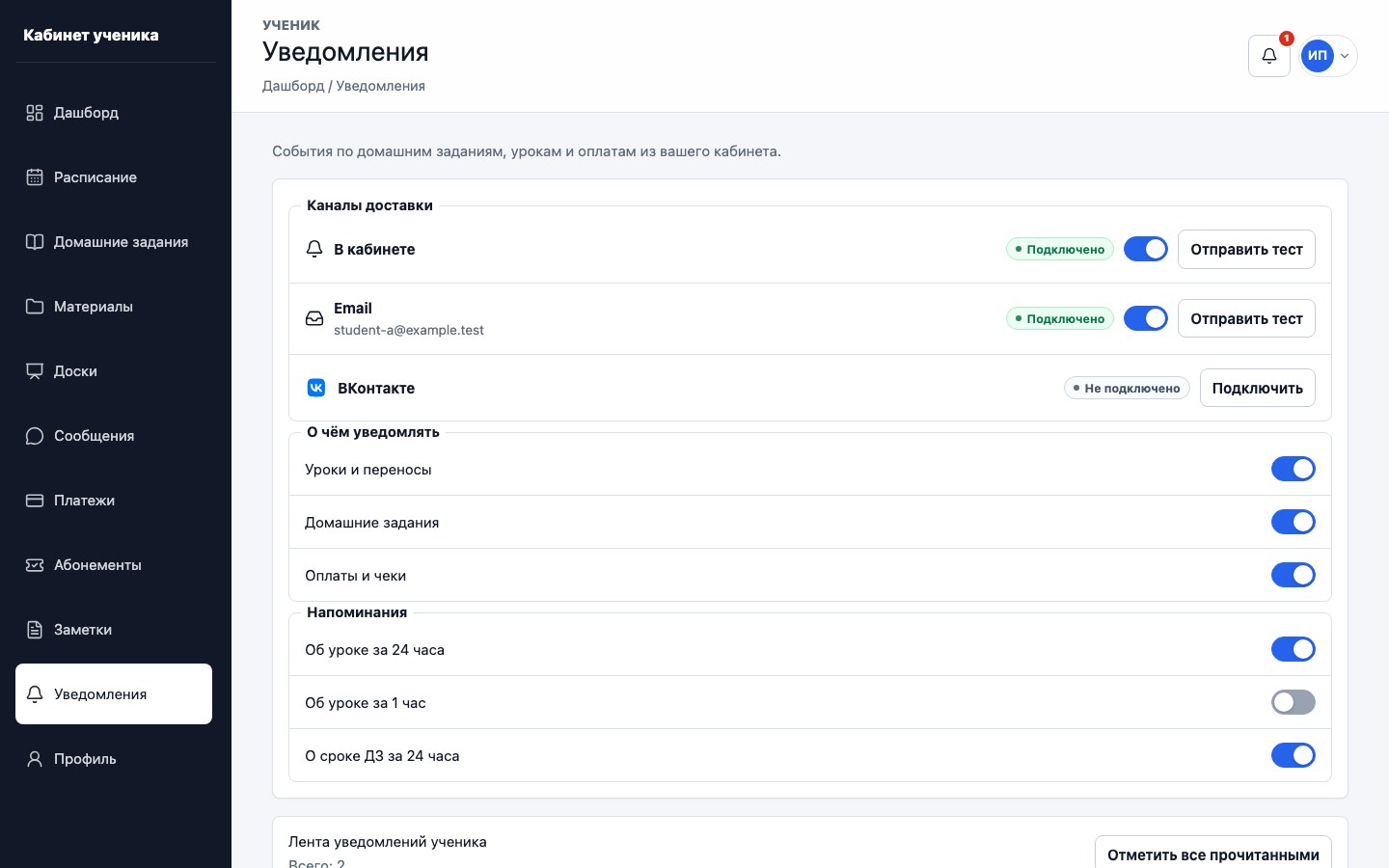The width and height of the screenshot is (1389, 868).
Task: Open the notification bell in header
Action: pos(1269,56)
